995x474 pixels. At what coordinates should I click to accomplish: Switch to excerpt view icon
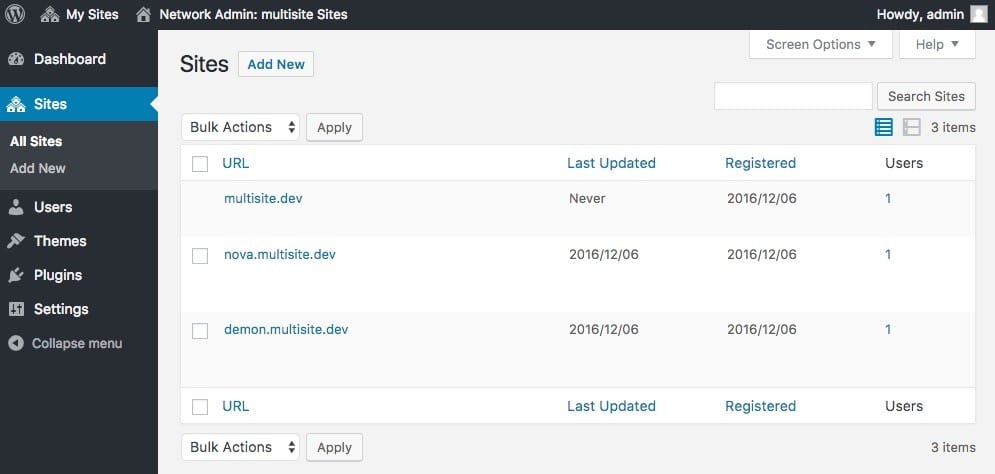point(911,127)
